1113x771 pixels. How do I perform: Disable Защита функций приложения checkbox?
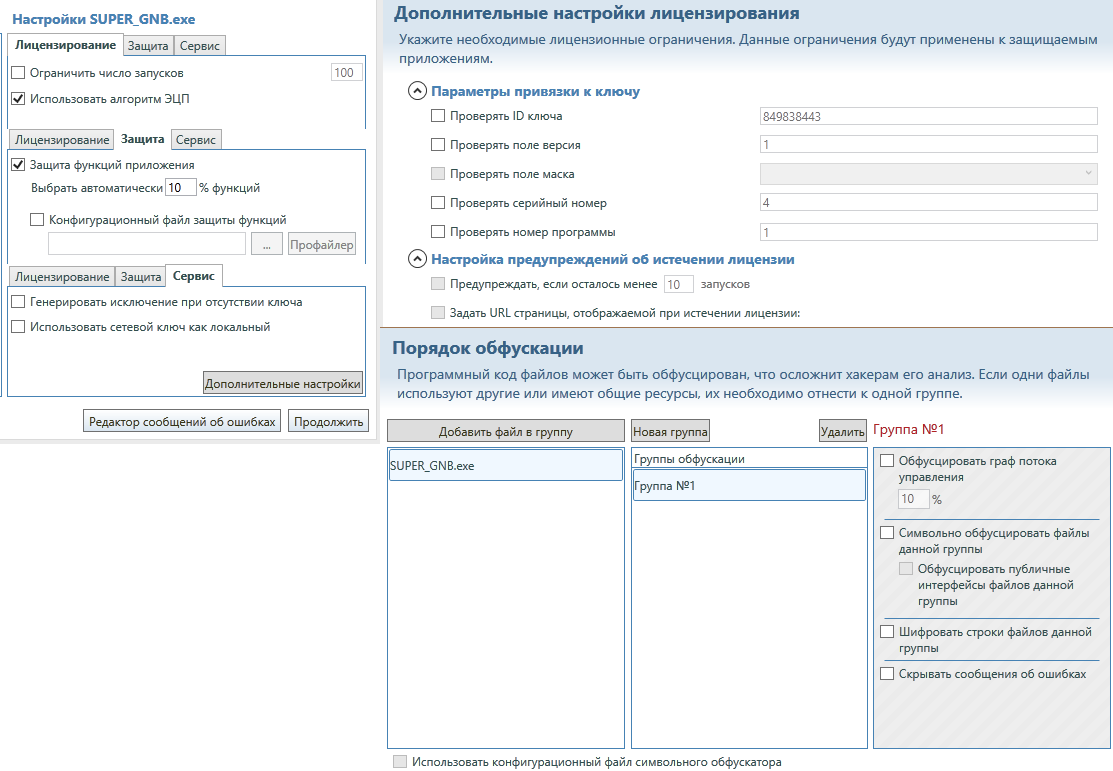(18, 165)
